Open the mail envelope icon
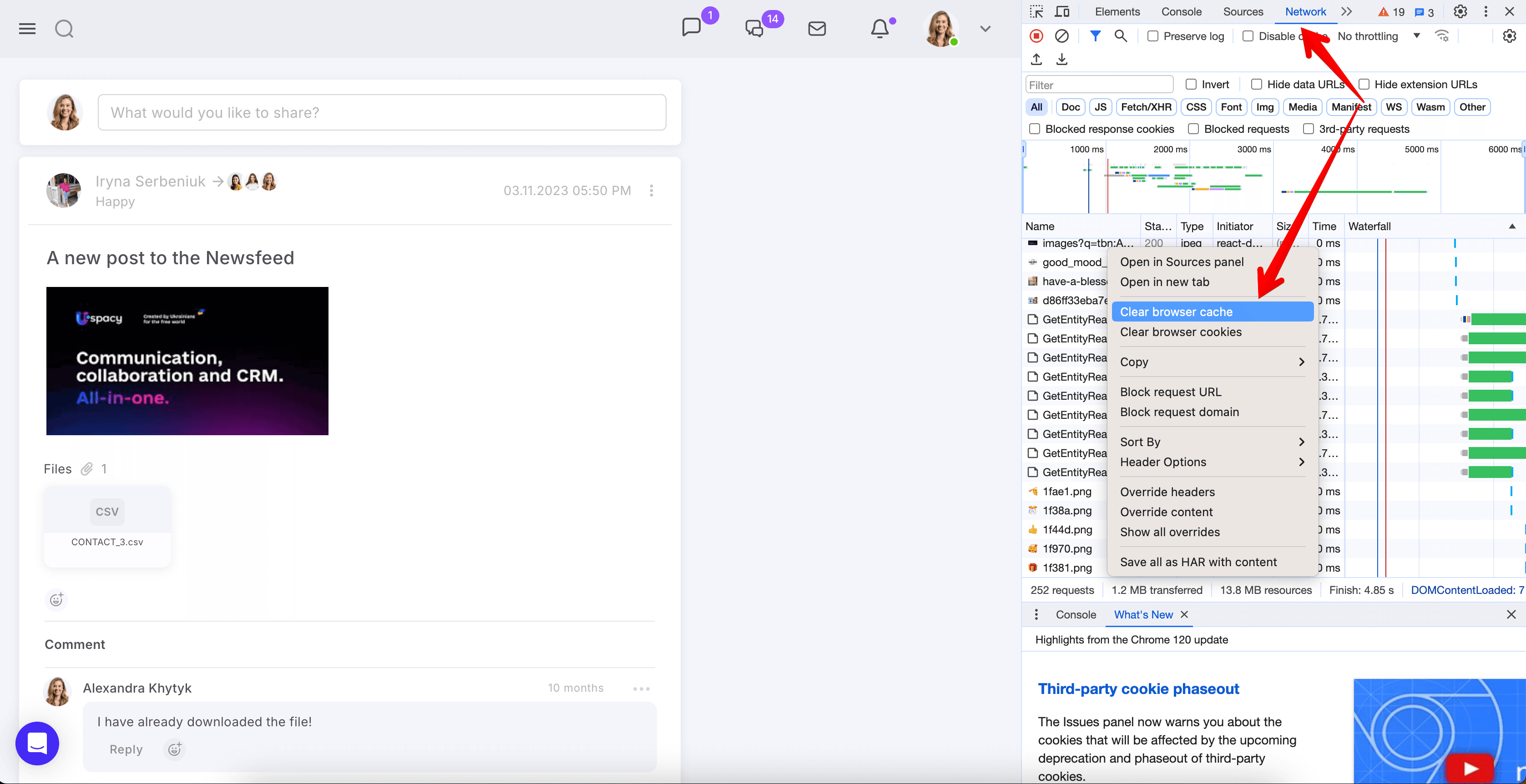Screen dimensions: 1526x784 click(817, 29)
